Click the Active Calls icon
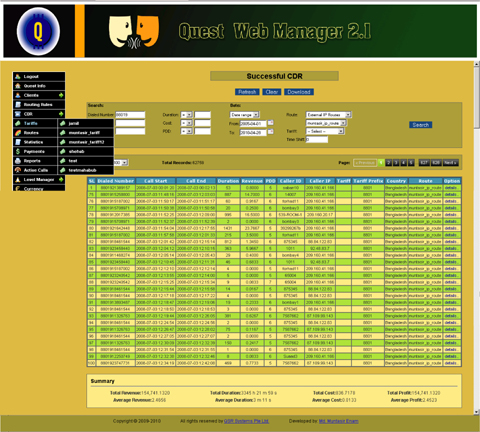 18,170
